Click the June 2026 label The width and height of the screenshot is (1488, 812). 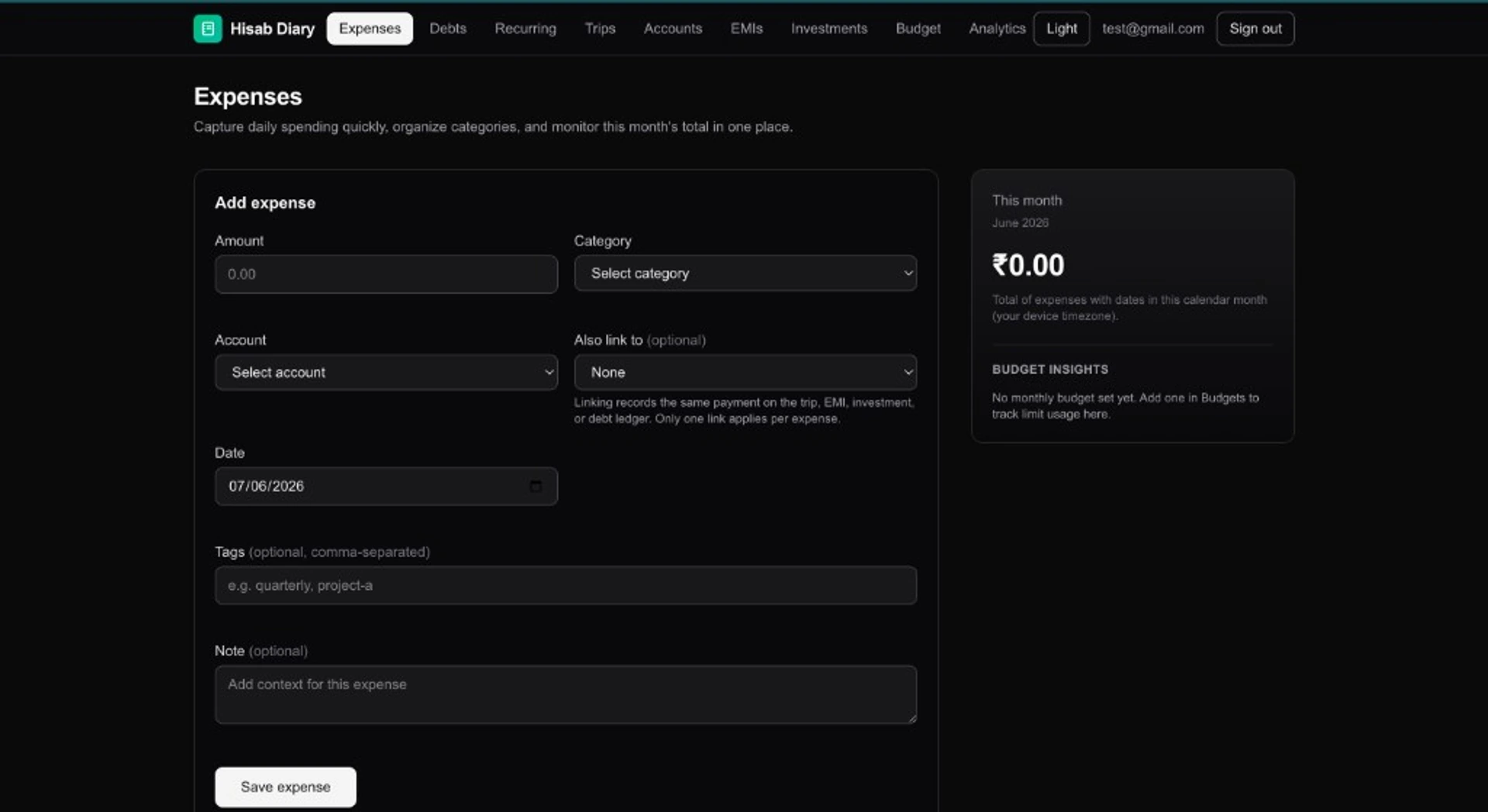coord(1020,223)
